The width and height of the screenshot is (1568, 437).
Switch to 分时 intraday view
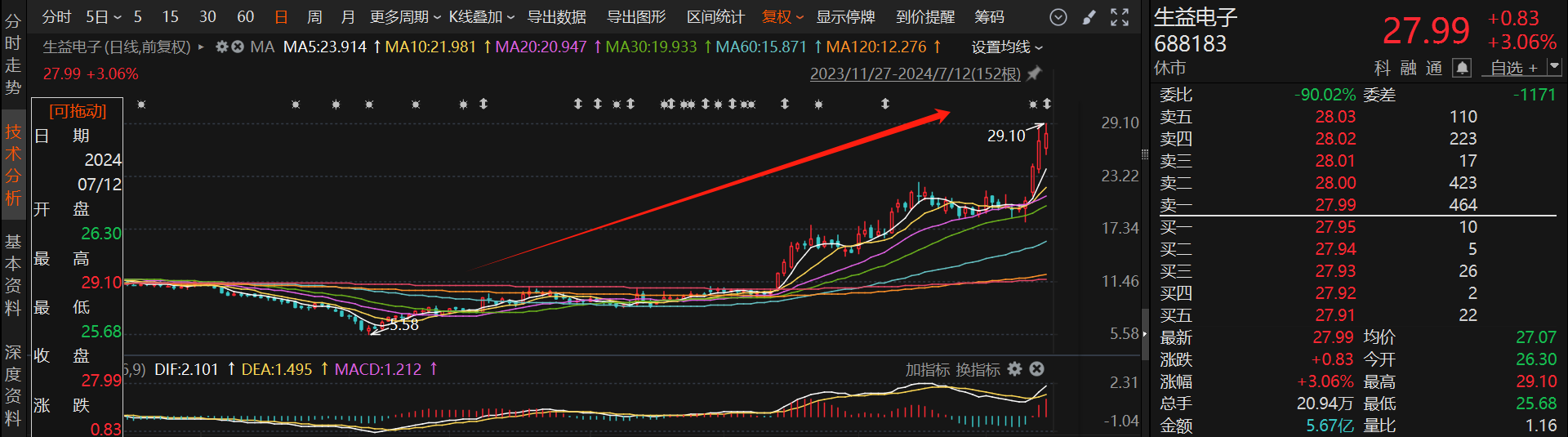pos(56,17)
